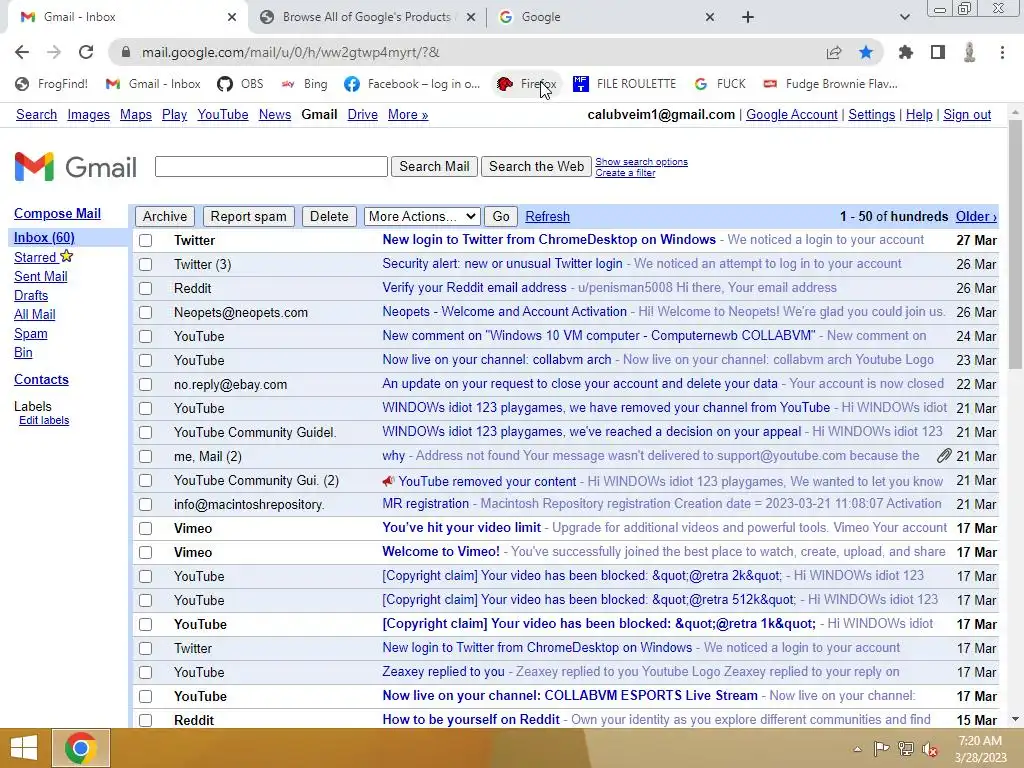
Task: Check the no.reply@ebay.com email checkbox
Action: pyautogui.click(x=146, y=385)
